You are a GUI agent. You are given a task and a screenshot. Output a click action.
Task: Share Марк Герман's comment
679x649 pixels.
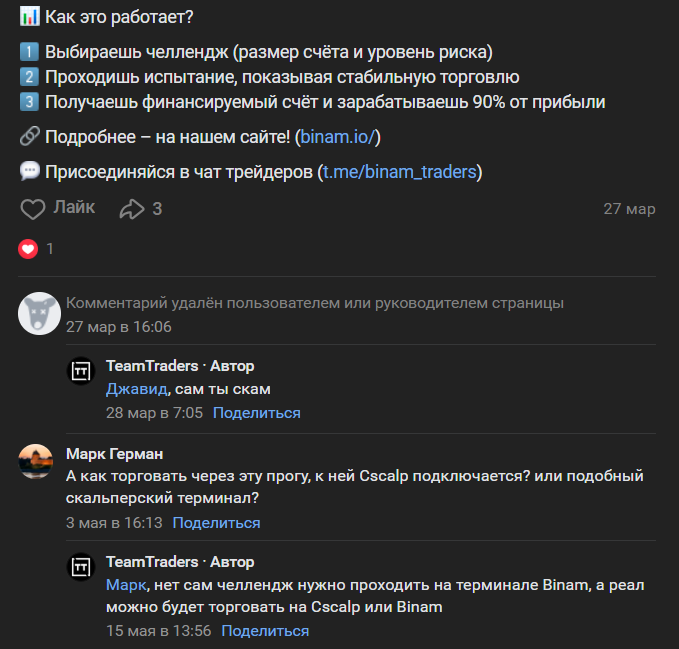[x=216, y=523]
